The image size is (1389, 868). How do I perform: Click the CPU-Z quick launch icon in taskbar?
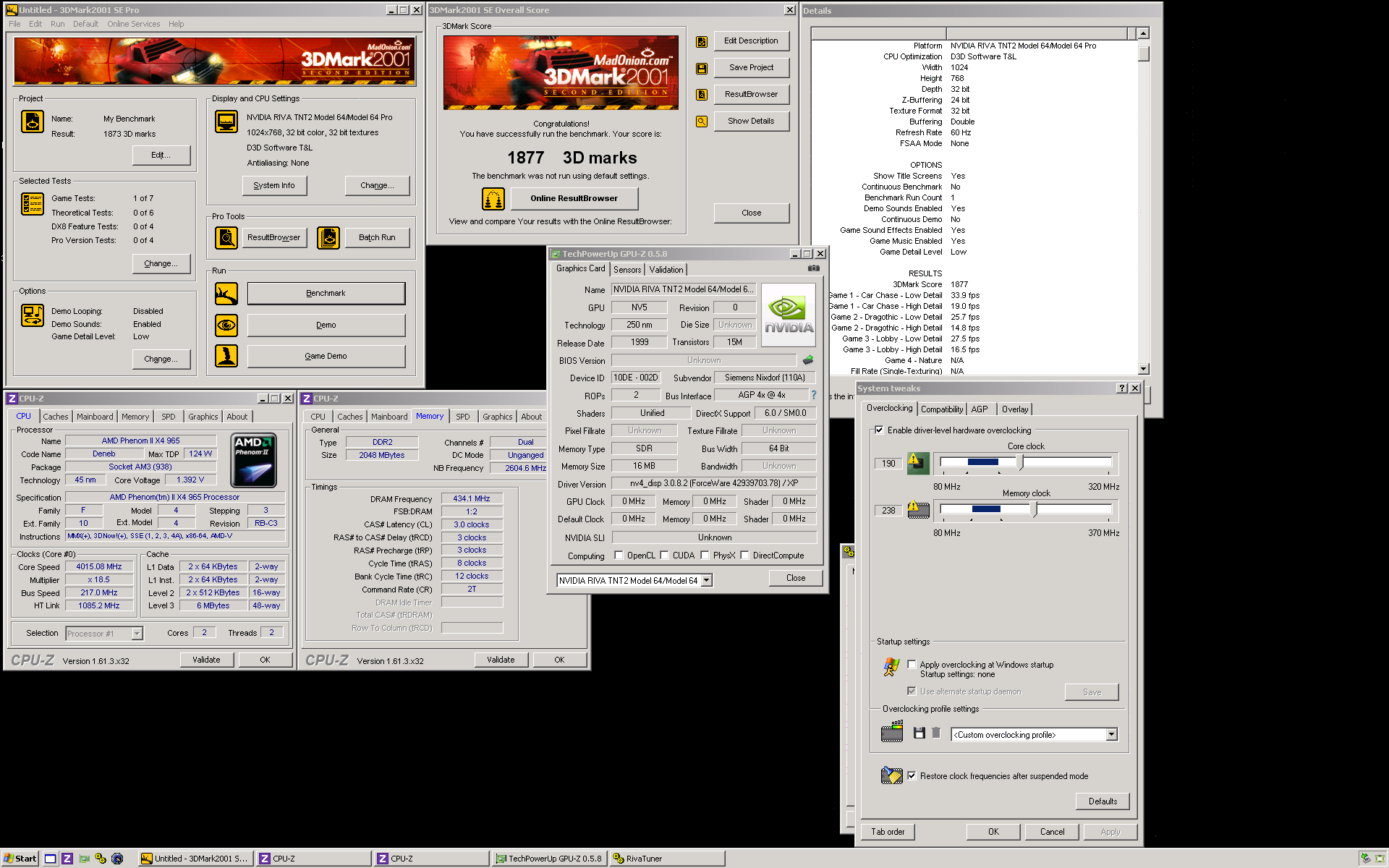(67, 859)
